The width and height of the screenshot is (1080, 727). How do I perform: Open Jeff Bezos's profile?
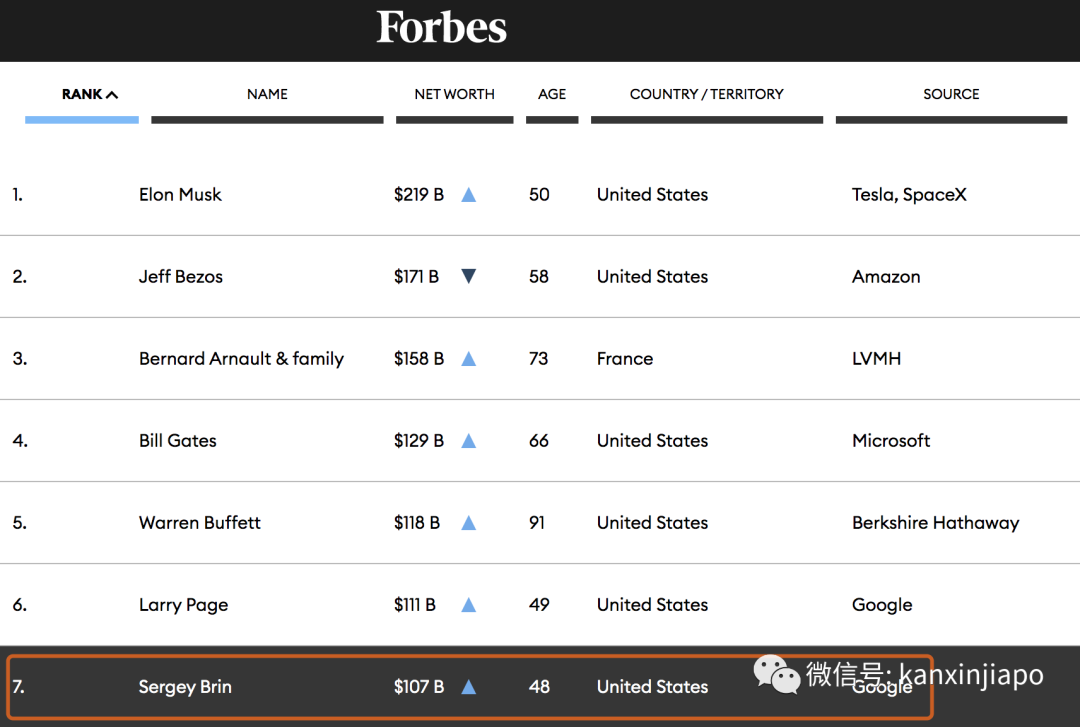[181, 276]
